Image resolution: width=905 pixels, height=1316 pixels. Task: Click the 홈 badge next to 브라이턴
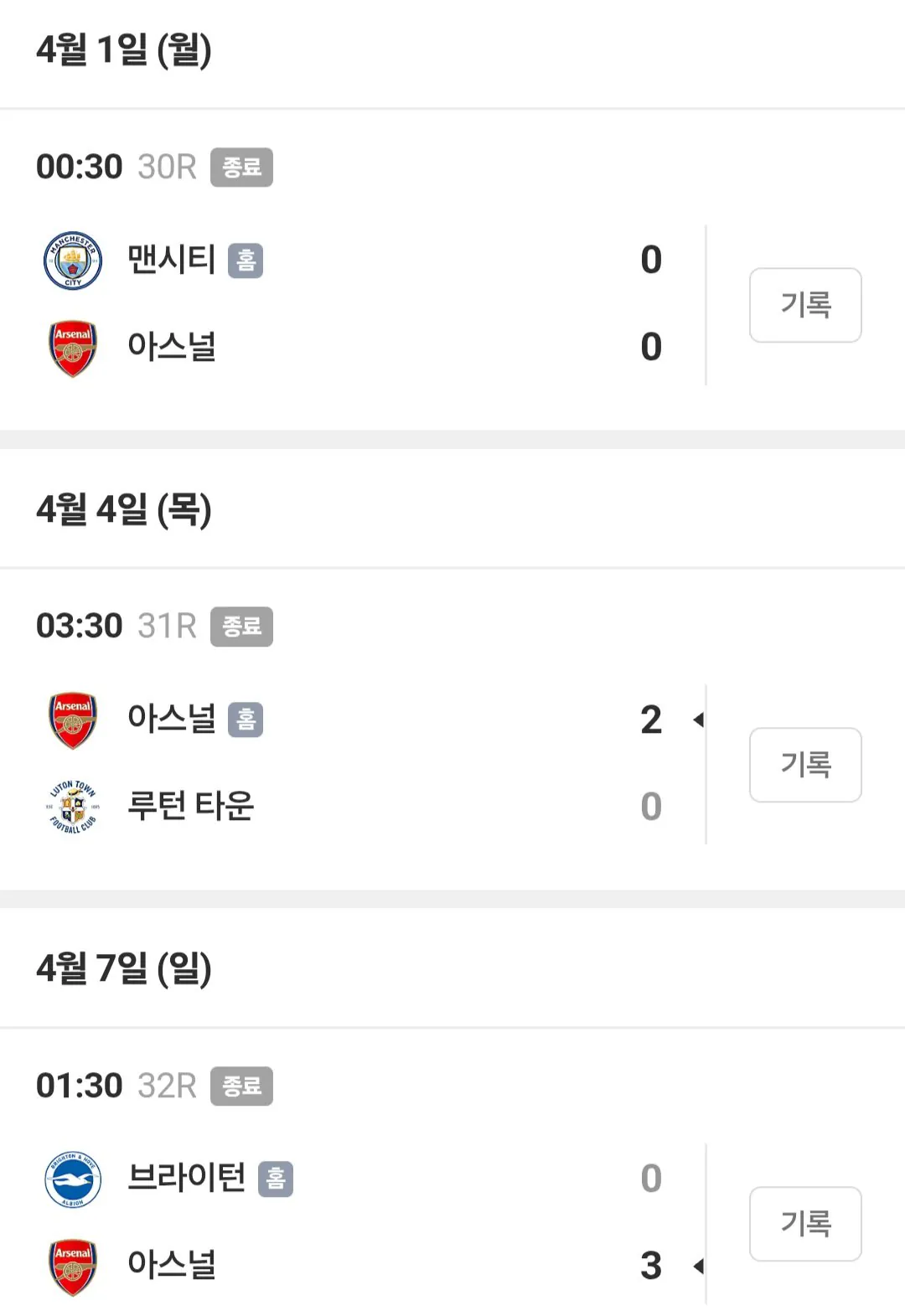[x=276, y=1179]
